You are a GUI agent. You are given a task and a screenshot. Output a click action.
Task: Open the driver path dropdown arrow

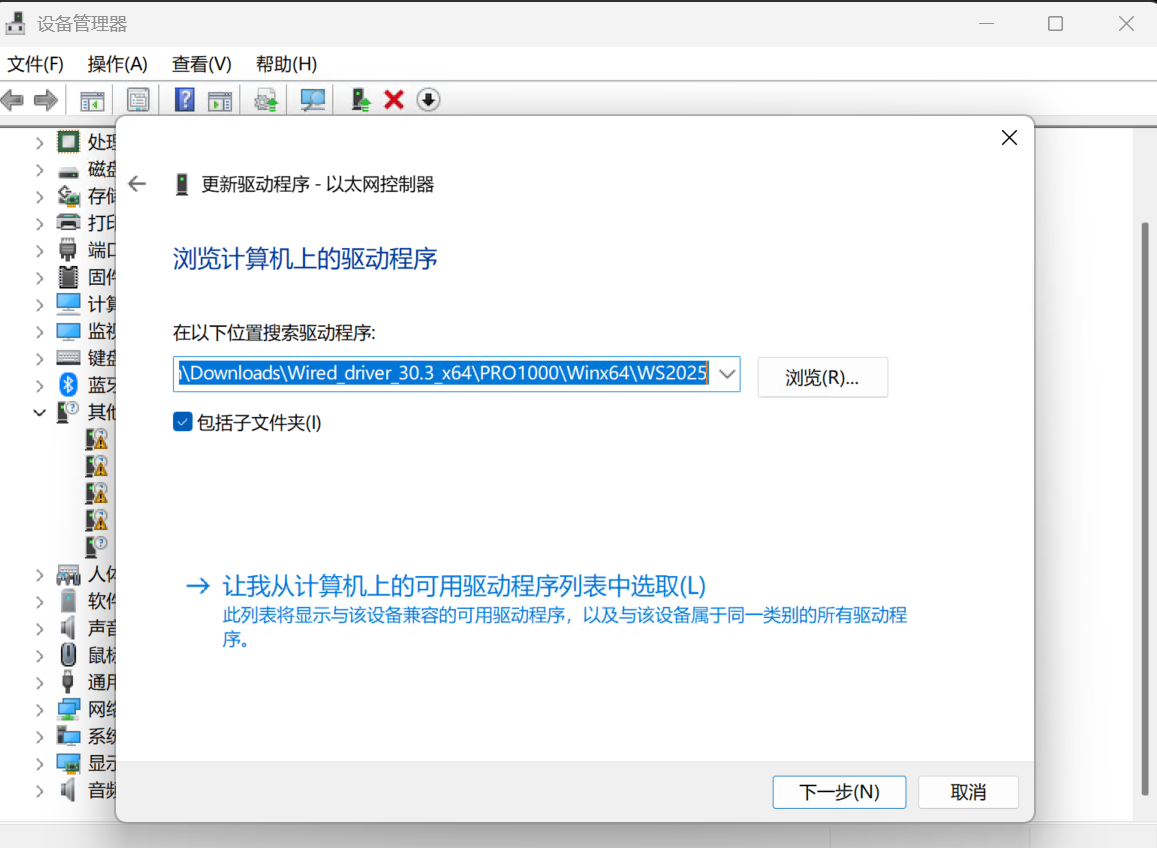[727, 373]
